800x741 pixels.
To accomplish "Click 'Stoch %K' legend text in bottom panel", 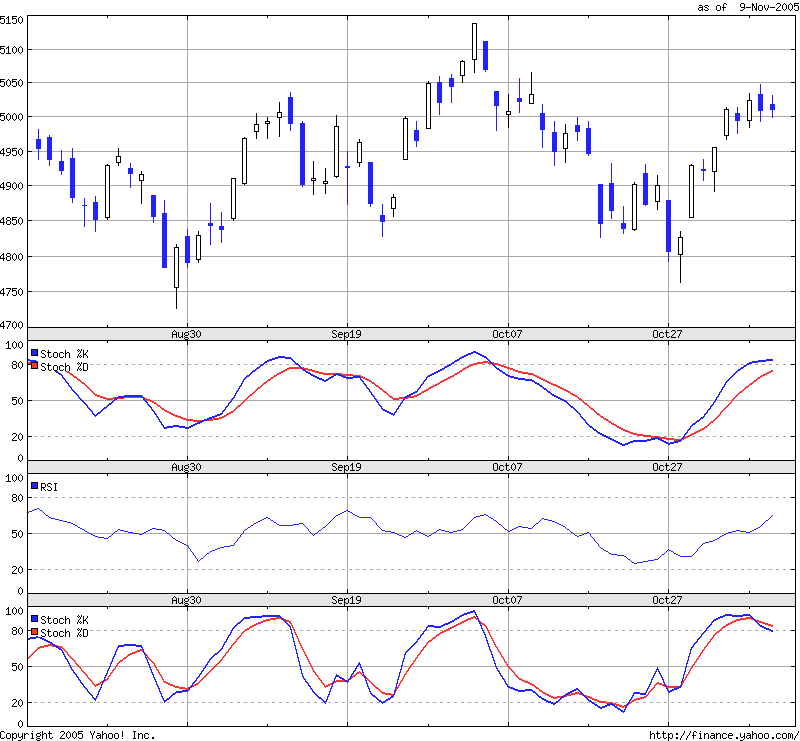I will (x=64, y=620).
